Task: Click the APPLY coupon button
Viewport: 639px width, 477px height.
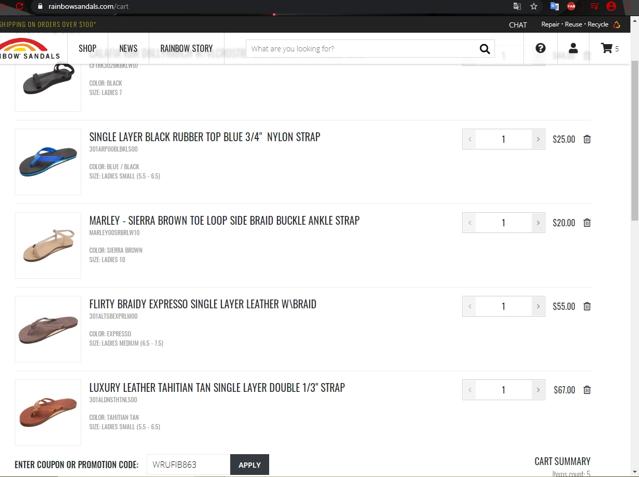Action: tap(249, 465)
